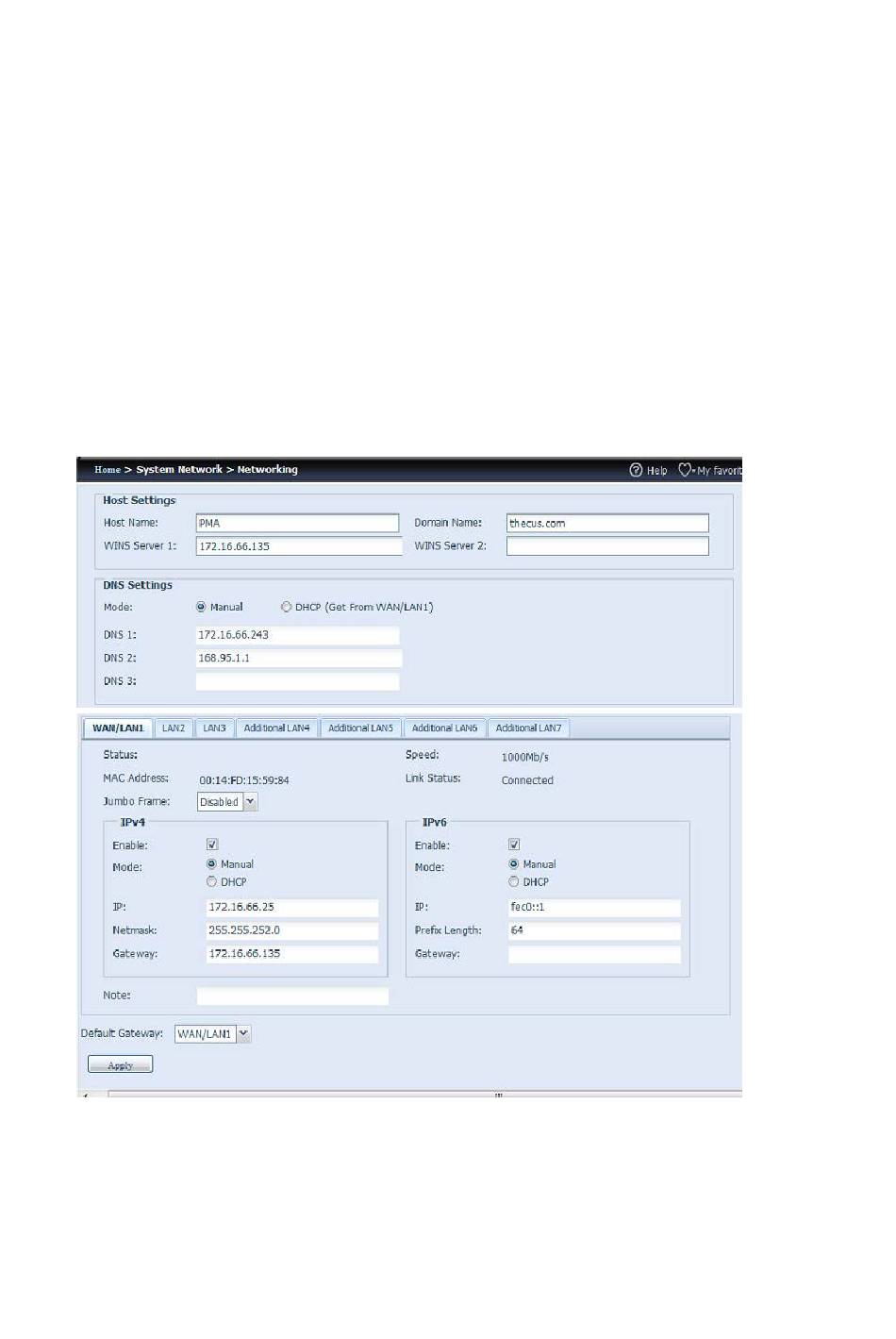
Task: Choose Manual mode under IPv6
Action: [x=513, y=863]
